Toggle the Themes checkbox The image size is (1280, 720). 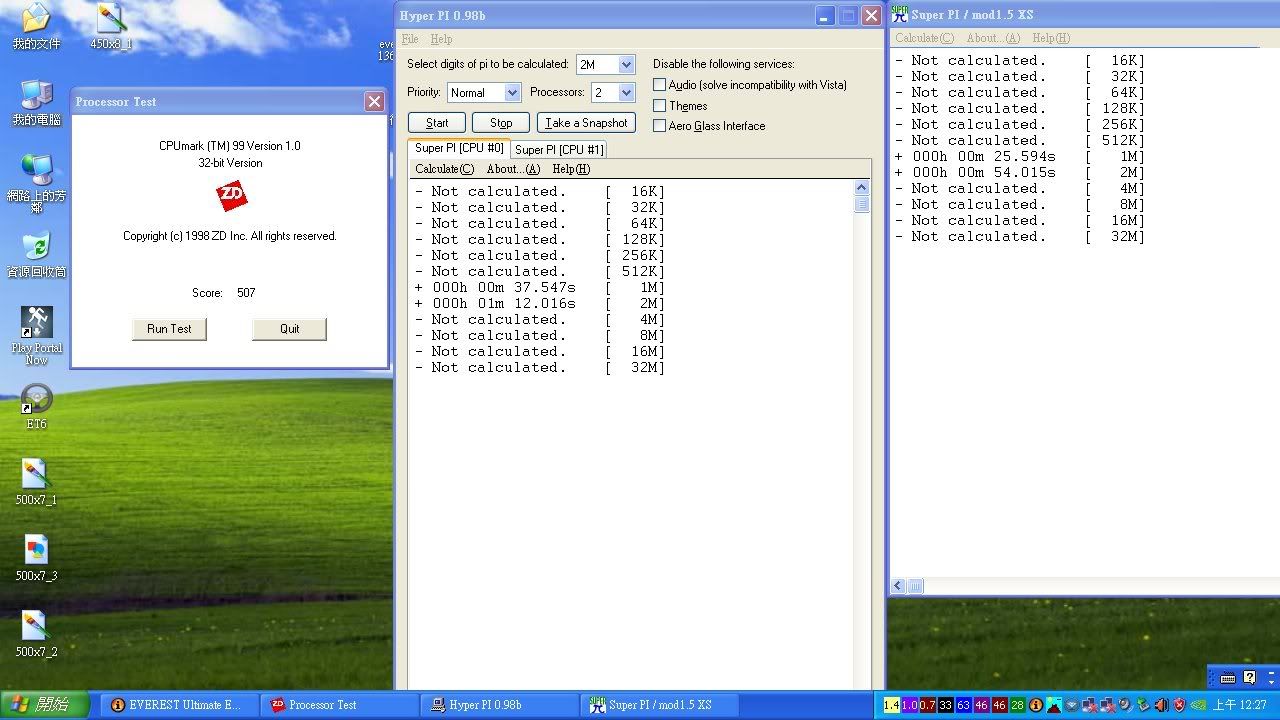click(659, 105)
